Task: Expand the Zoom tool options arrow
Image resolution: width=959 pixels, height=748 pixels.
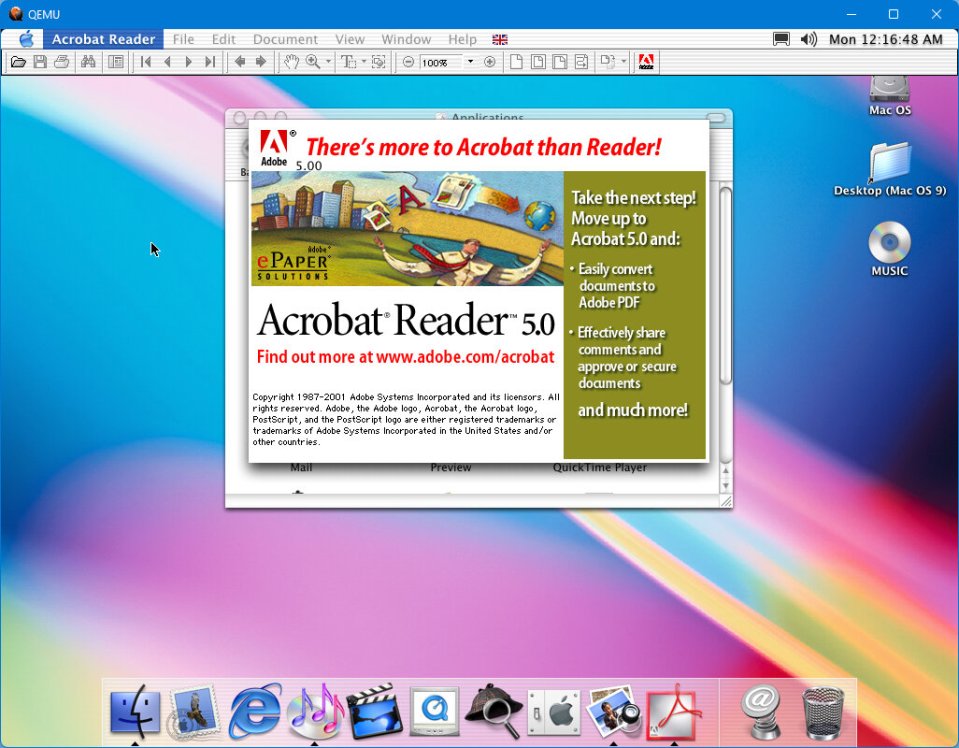Action: [329, 62]
